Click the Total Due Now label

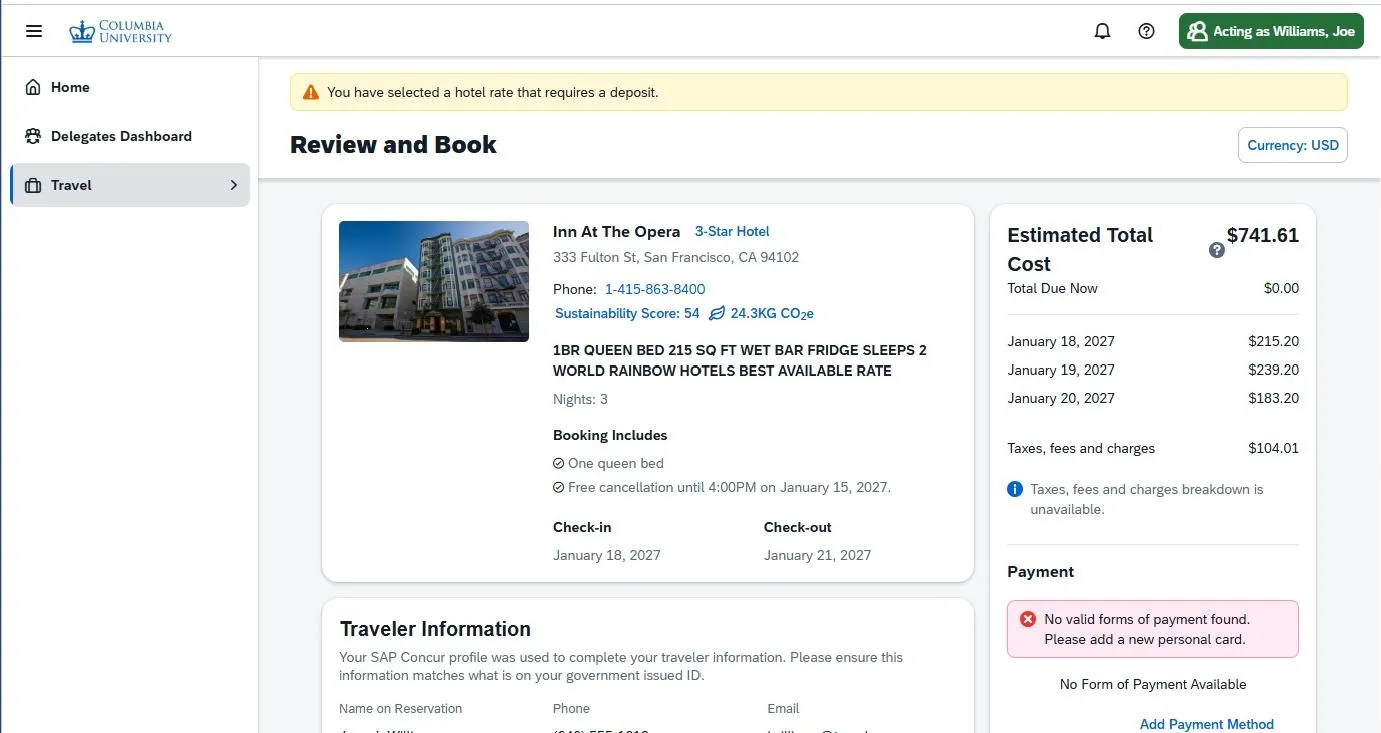(x=1052, y=288)
